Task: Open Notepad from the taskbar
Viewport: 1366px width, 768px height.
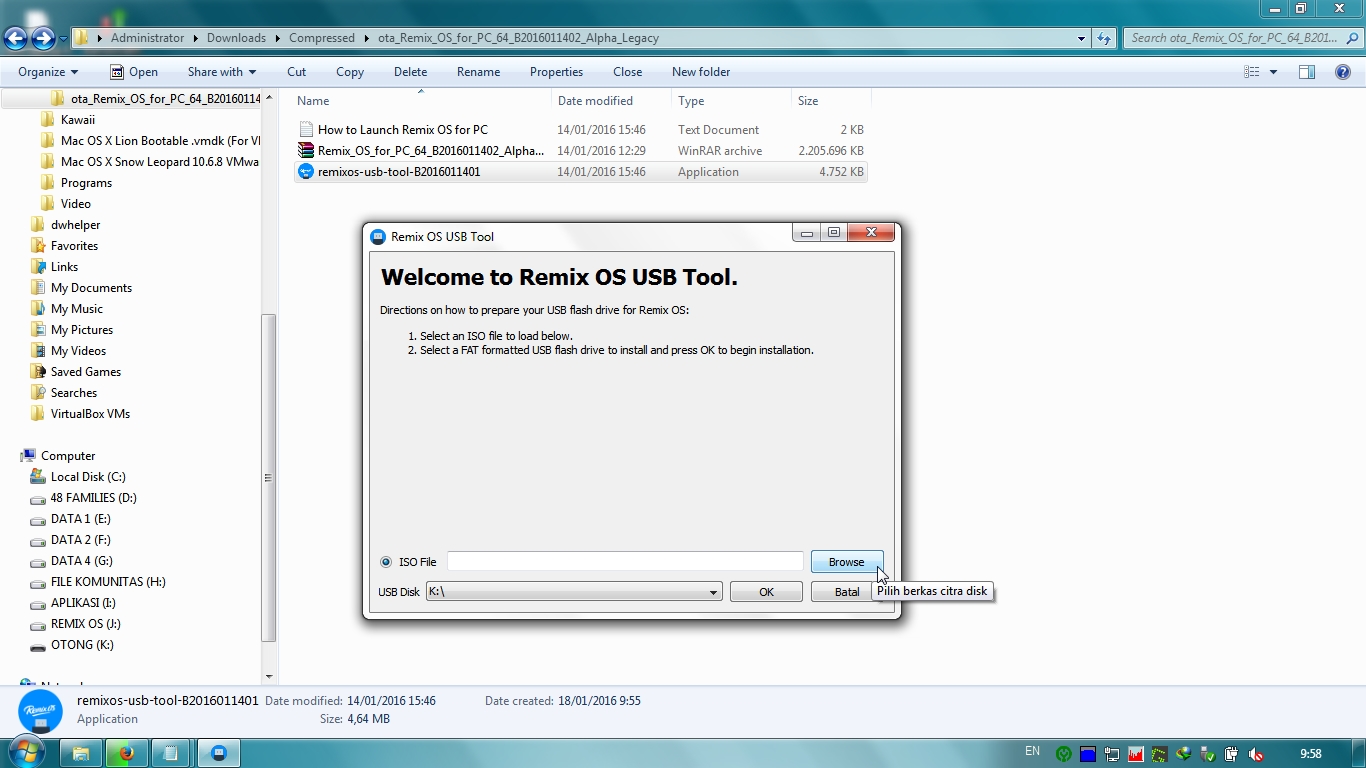Action: click(172, 753)
